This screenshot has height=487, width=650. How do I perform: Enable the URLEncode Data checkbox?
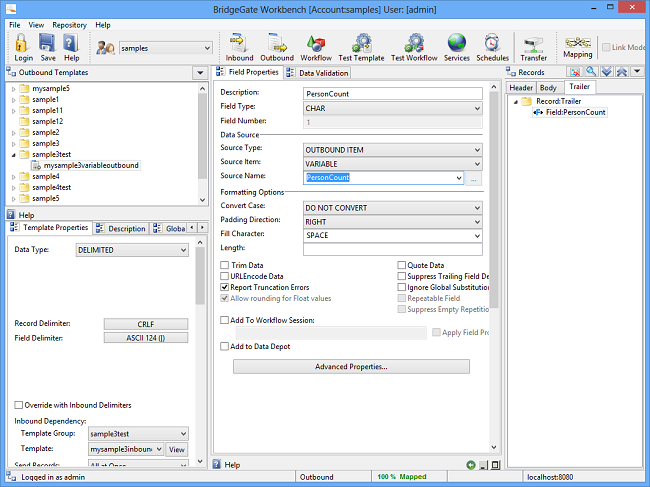coord(225,276)
